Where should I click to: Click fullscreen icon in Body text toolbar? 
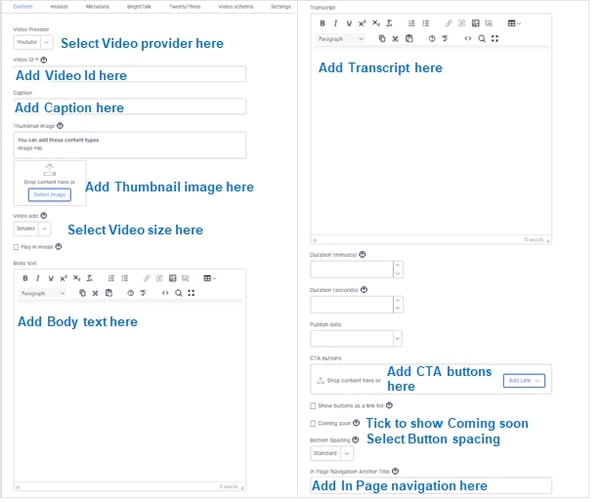[x=190, y=293]
